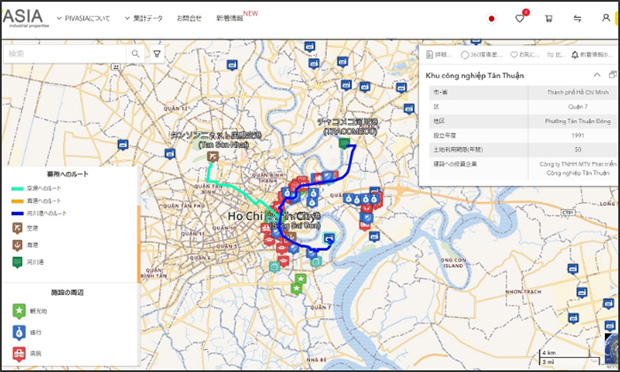The width and height of the screenshot is (620, 372).
Task: Open the favorites heart icon in header
Action: pyautogui.click(x=520, y=18)
